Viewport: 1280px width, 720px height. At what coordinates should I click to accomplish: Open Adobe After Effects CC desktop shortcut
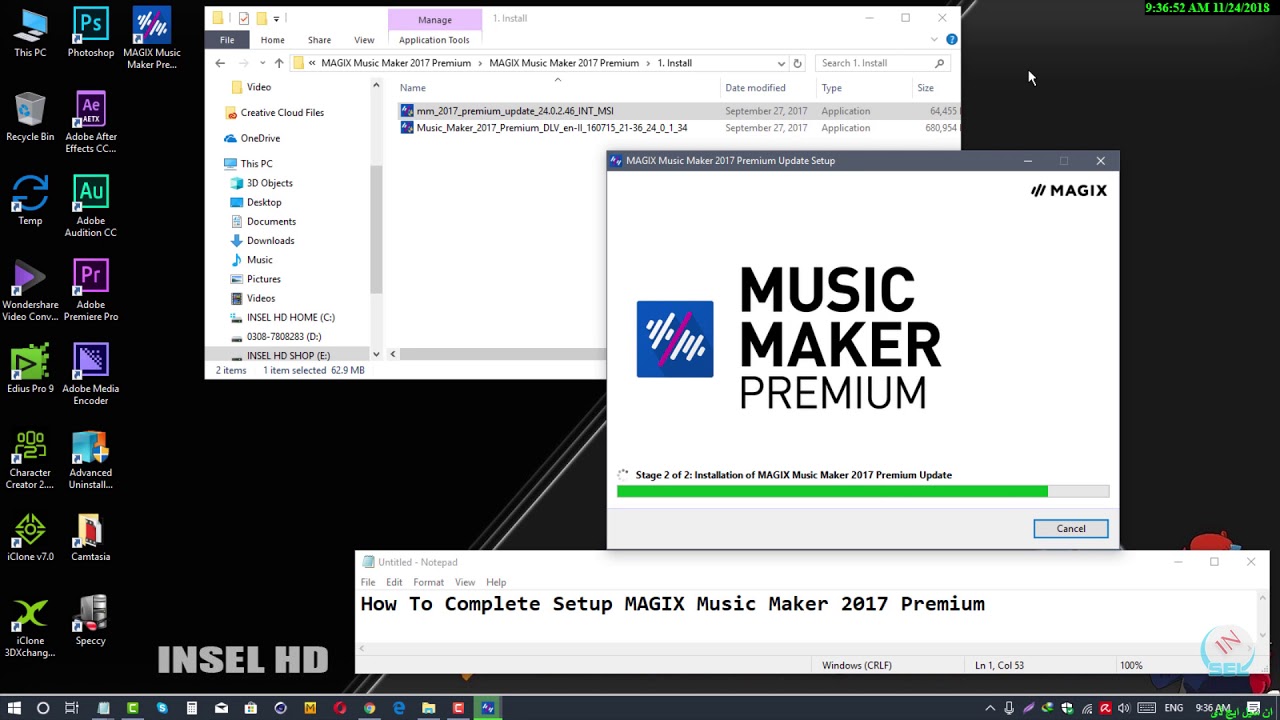coord(91,123)
